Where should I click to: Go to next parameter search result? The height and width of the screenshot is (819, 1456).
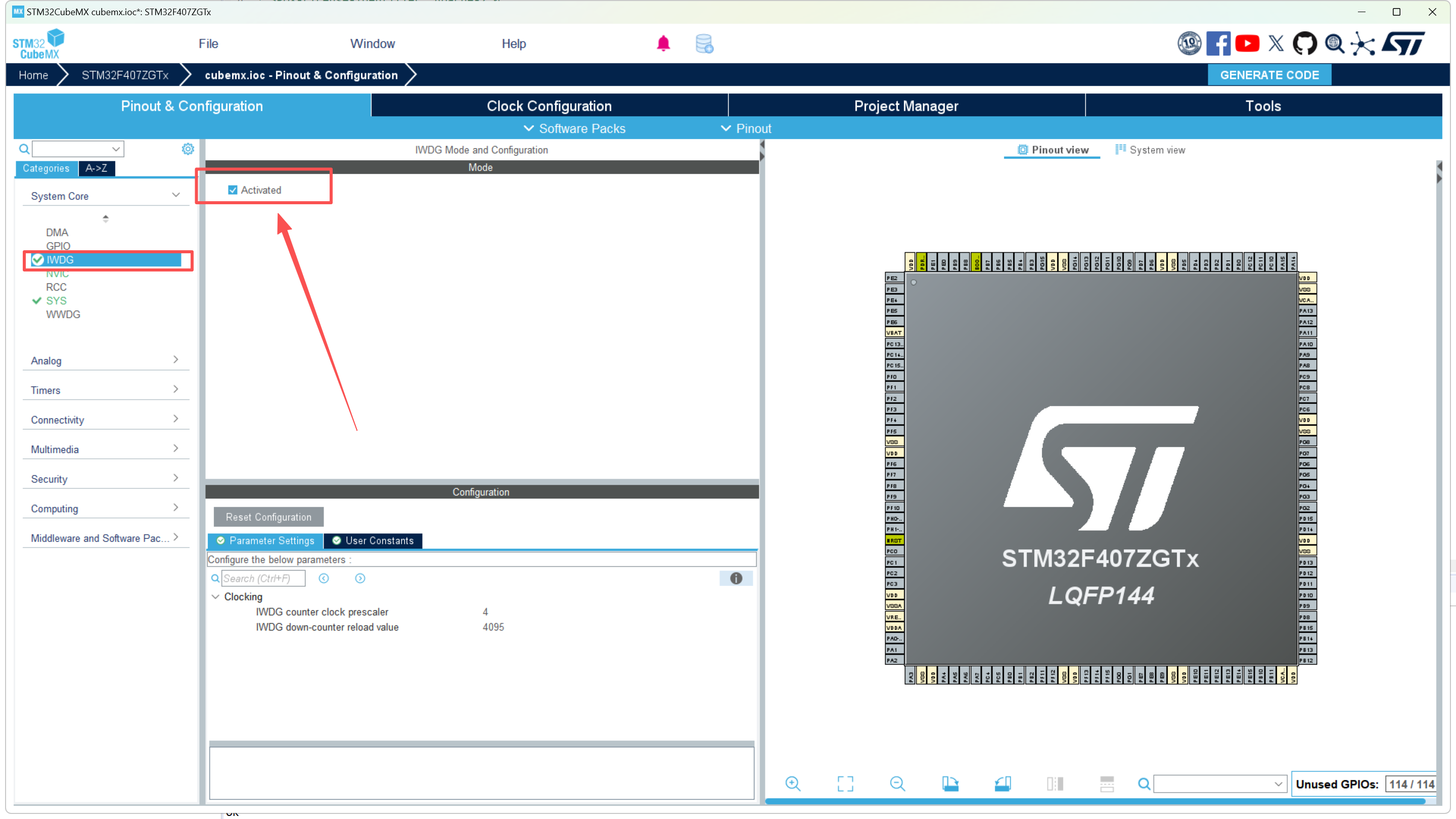pyautogui.click(x=360, y=578)
